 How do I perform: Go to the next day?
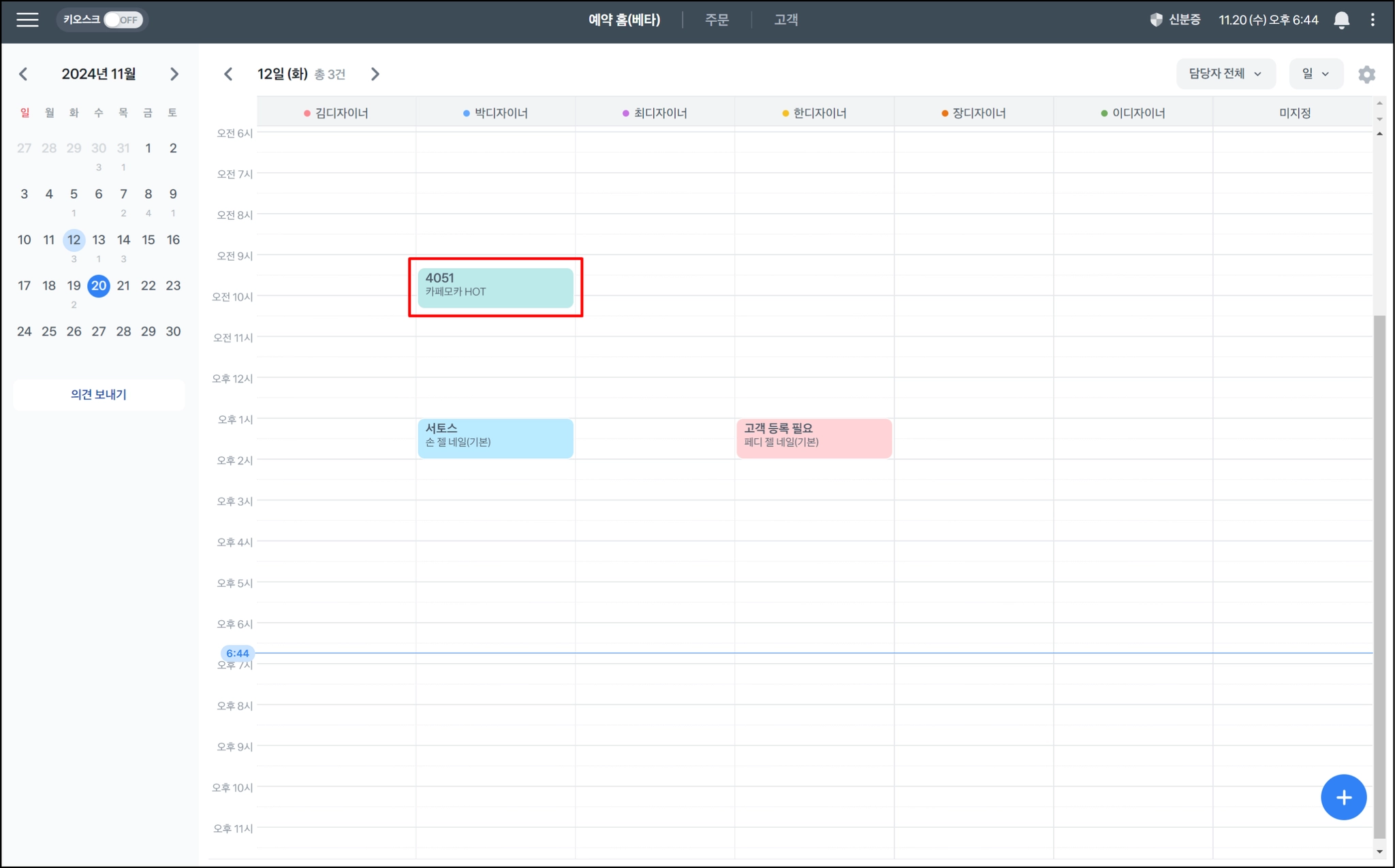point(375,74)
